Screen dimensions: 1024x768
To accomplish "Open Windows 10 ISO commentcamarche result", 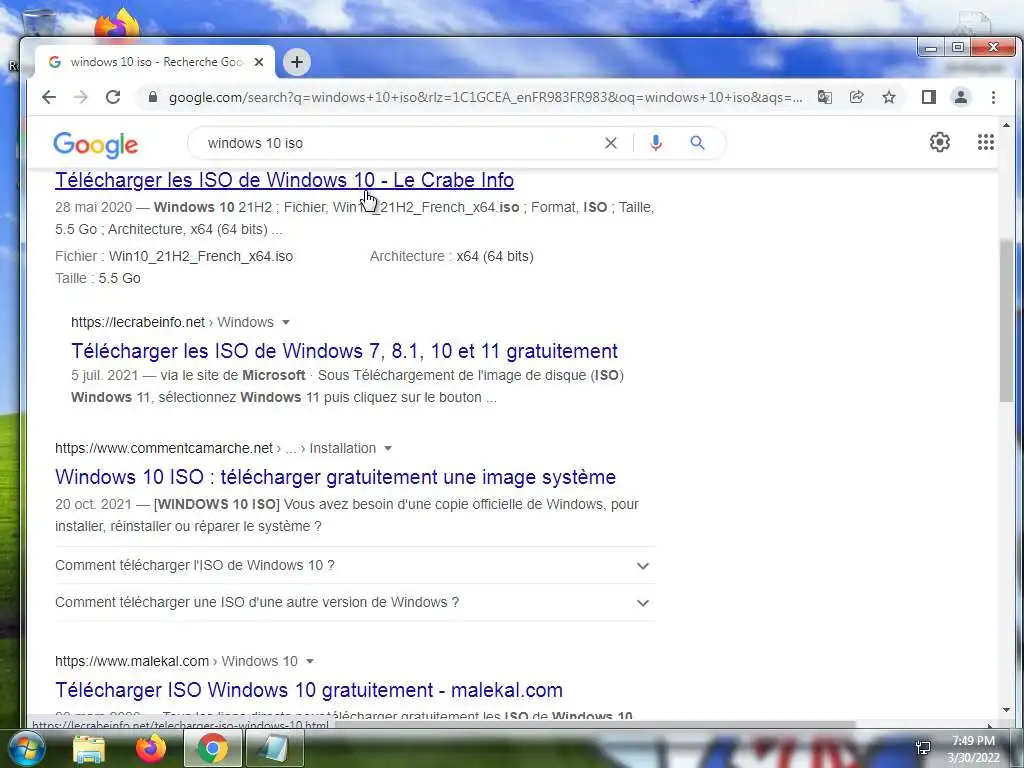I will [x=335, y=477].
